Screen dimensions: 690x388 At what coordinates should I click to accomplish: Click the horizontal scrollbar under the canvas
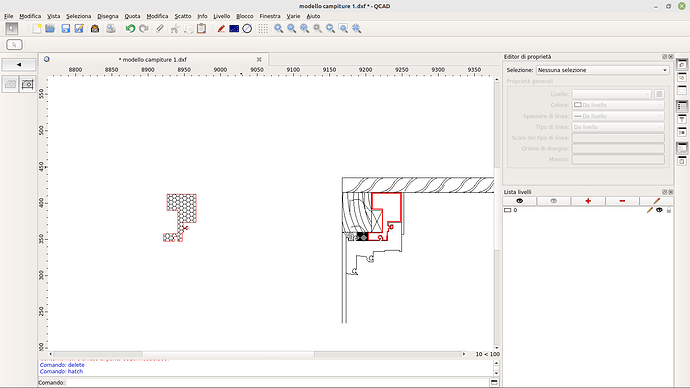[x=257, y=354]
